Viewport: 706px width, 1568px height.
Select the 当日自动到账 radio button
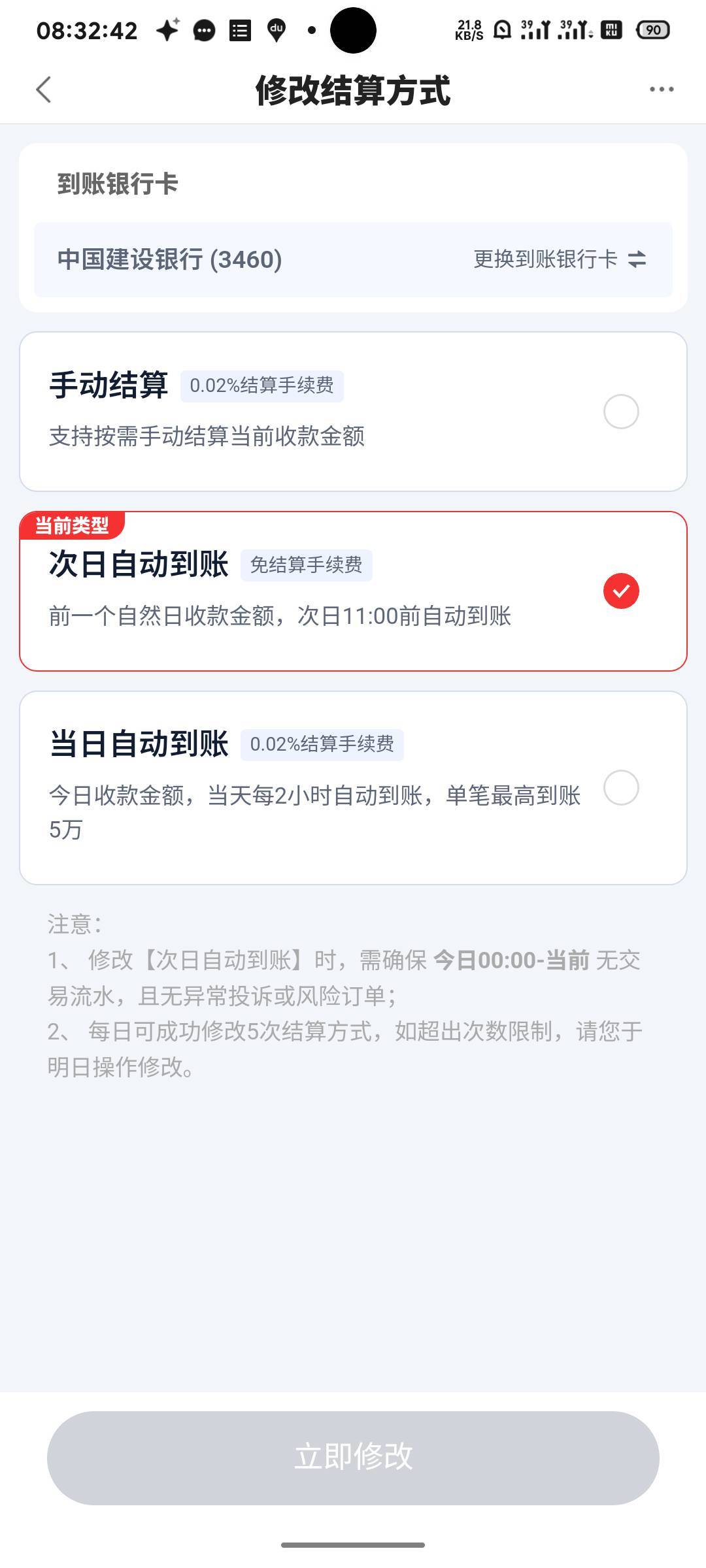pos(620,787)
